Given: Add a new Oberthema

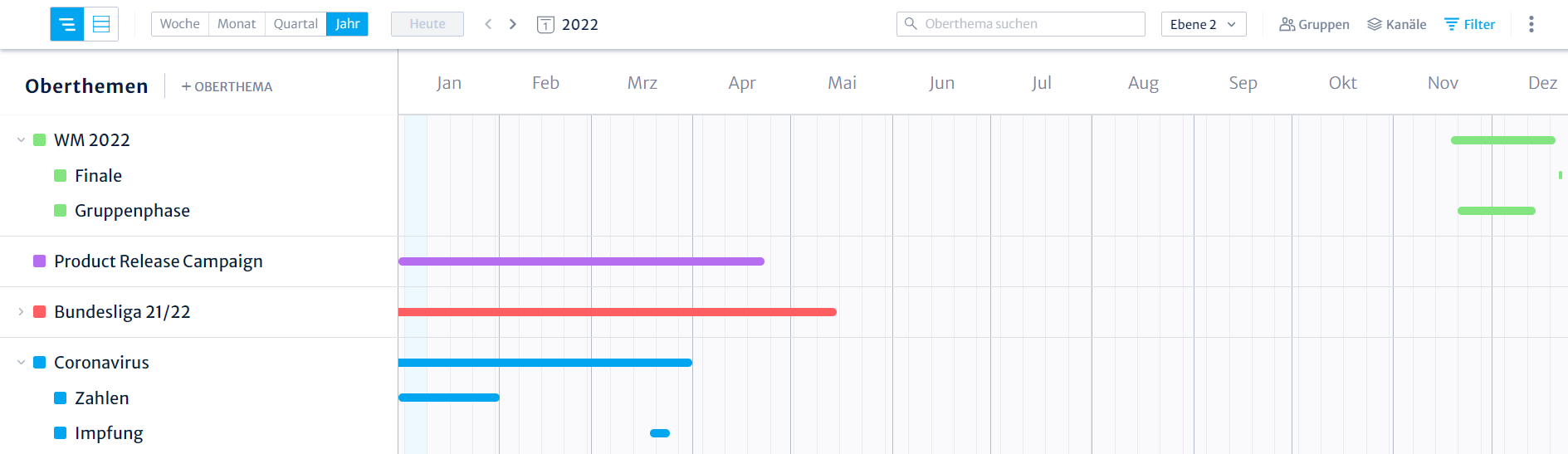Looking at the screenshot, I should tap(227, 86).
